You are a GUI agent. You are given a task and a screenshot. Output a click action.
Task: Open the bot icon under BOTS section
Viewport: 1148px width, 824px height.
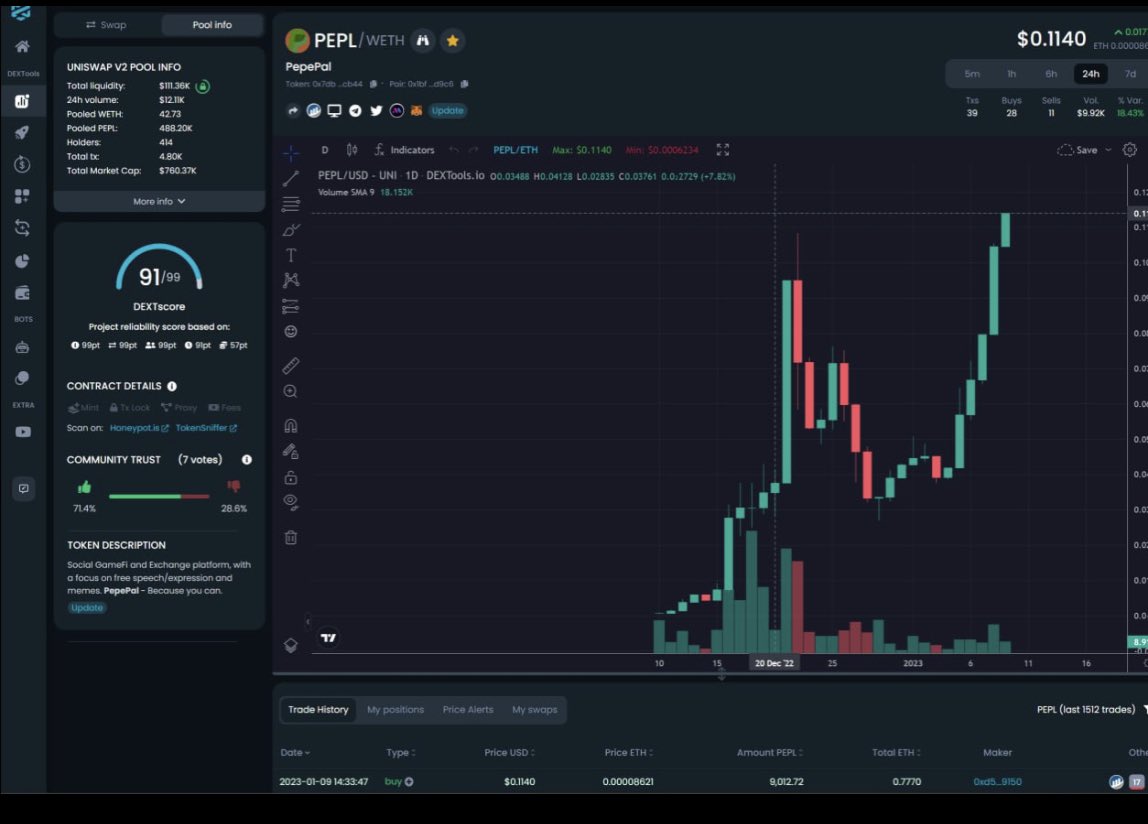point(22,347)
